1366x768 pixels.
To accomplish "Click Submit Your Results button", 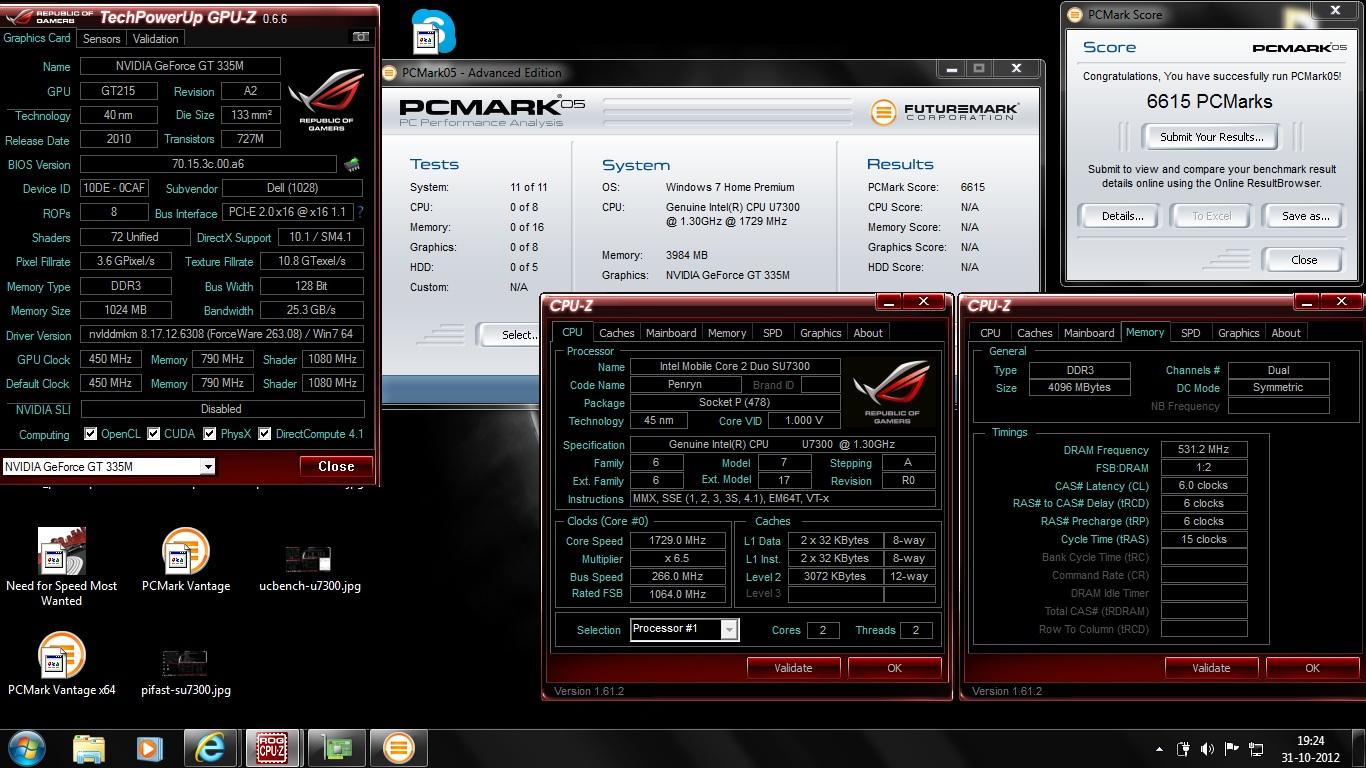I will point(1211,137).
